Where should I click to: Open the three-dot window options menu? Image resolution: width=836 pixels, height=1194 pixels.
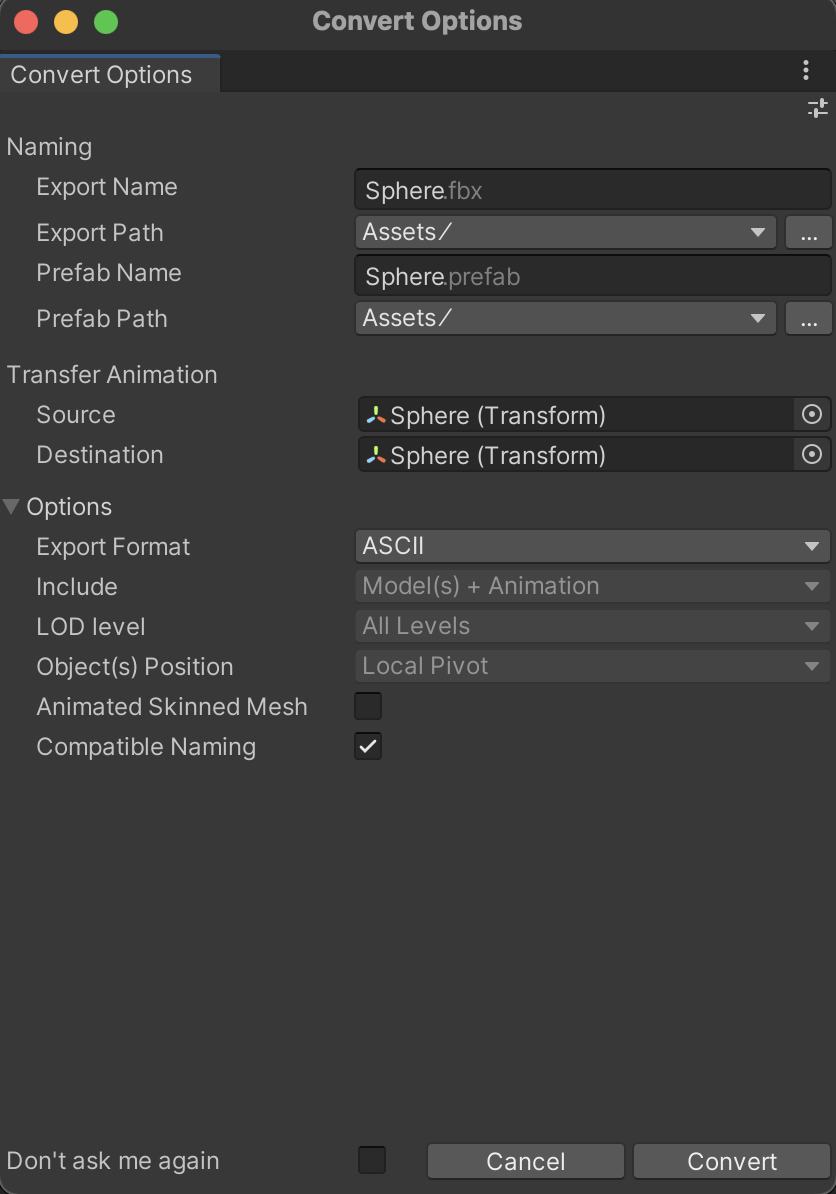point(806,71)
